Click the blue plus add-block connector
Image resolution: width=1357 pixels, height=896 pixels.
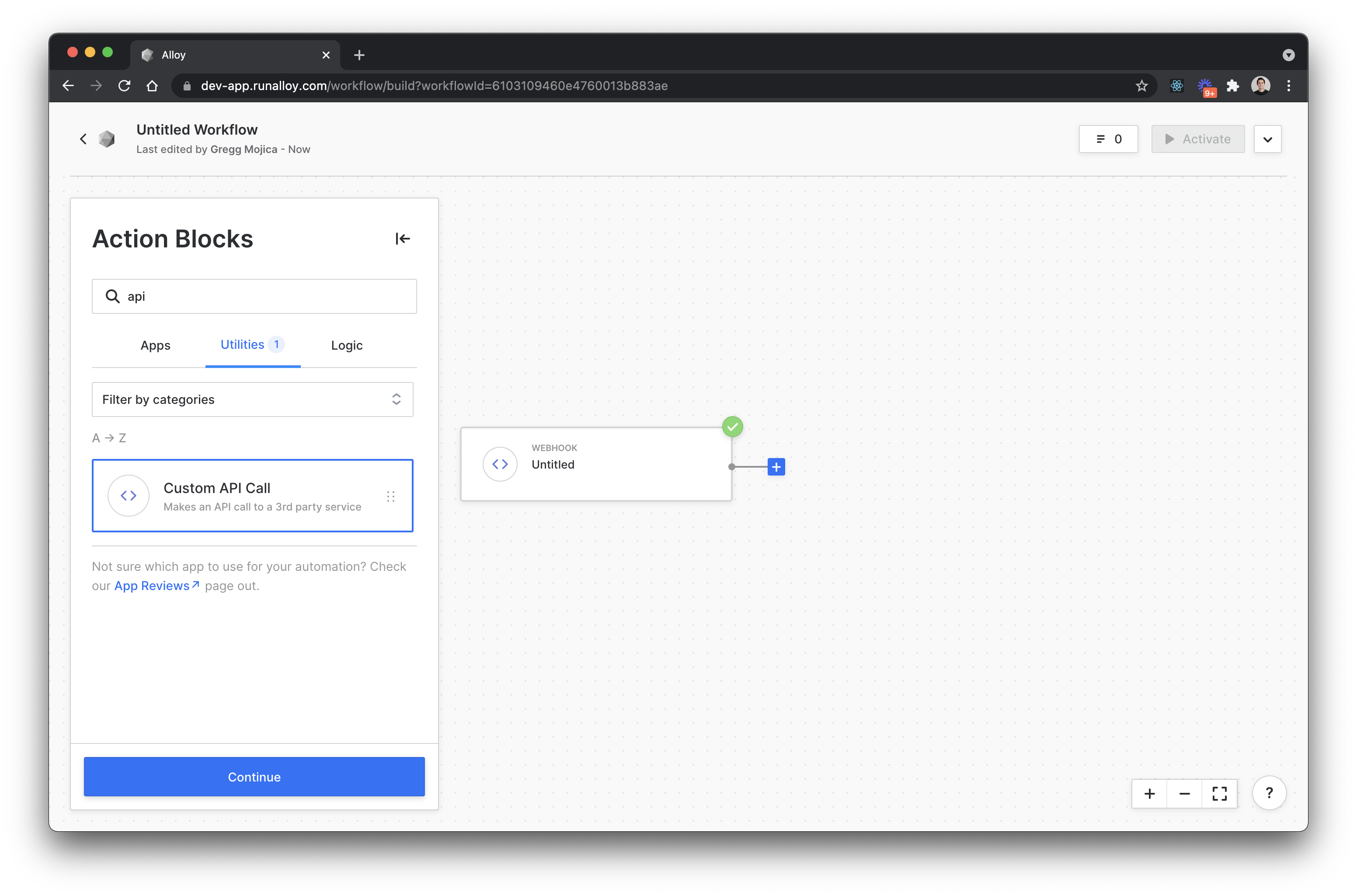coord(776,467)
